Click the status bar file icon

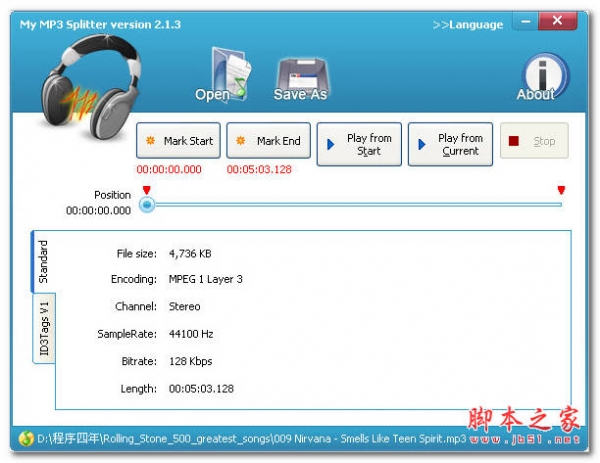(26, 439)
